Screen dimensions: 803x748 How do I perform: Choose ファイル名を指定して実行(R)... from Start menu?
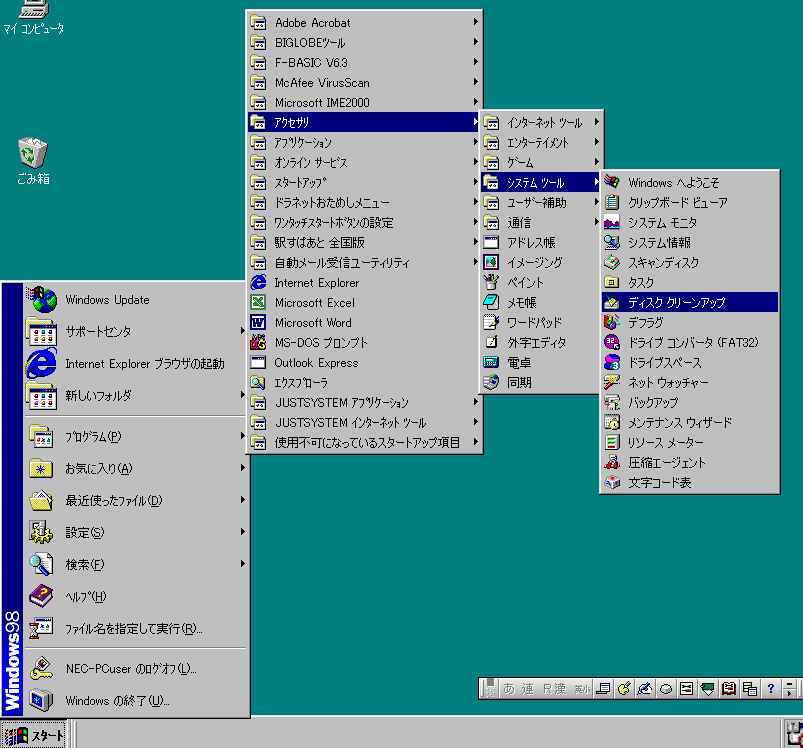(x=136, y=628)
